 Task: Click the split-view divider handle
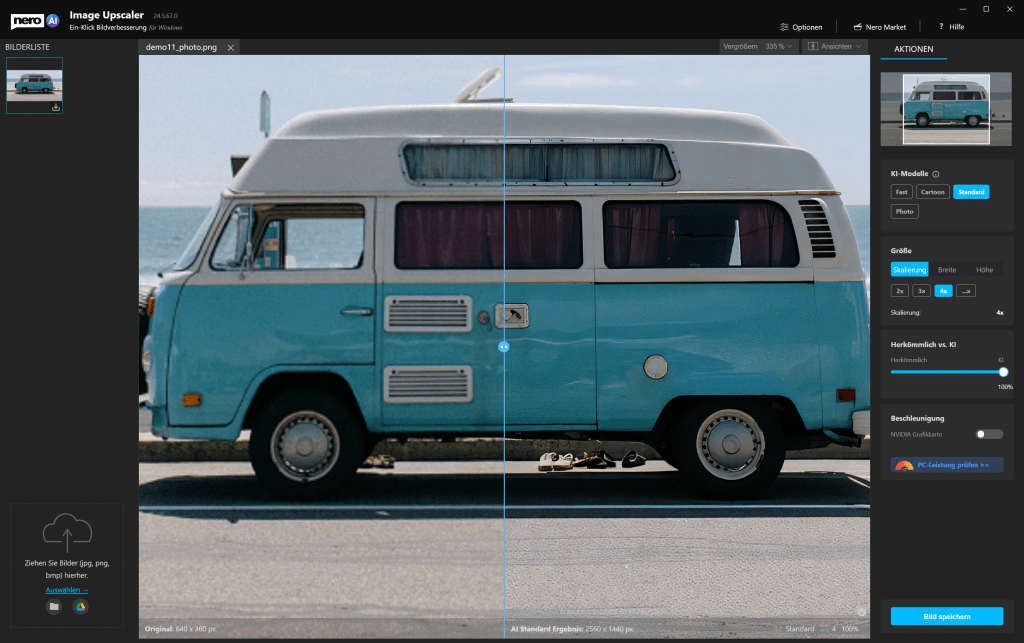pyautogui.click(x=504, y=346)
